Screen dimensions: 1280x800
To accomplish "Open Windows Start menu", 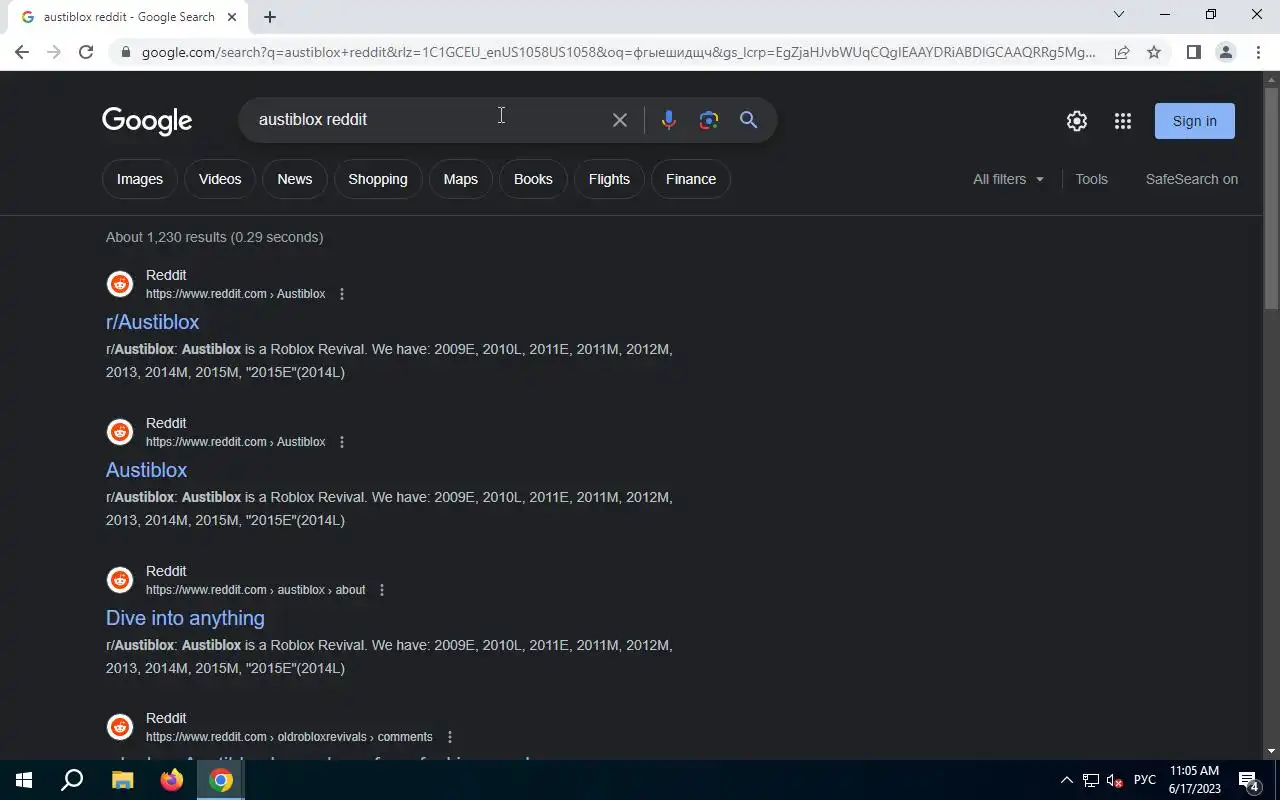I will click(24, 780).
